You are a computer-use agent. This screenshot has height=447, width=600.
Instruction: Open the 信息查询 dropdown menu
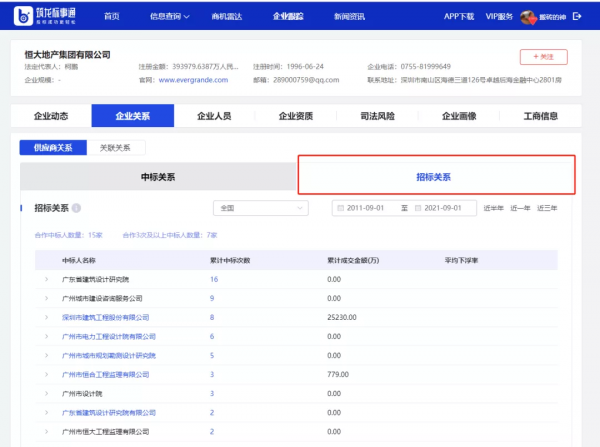click(170, 16)
